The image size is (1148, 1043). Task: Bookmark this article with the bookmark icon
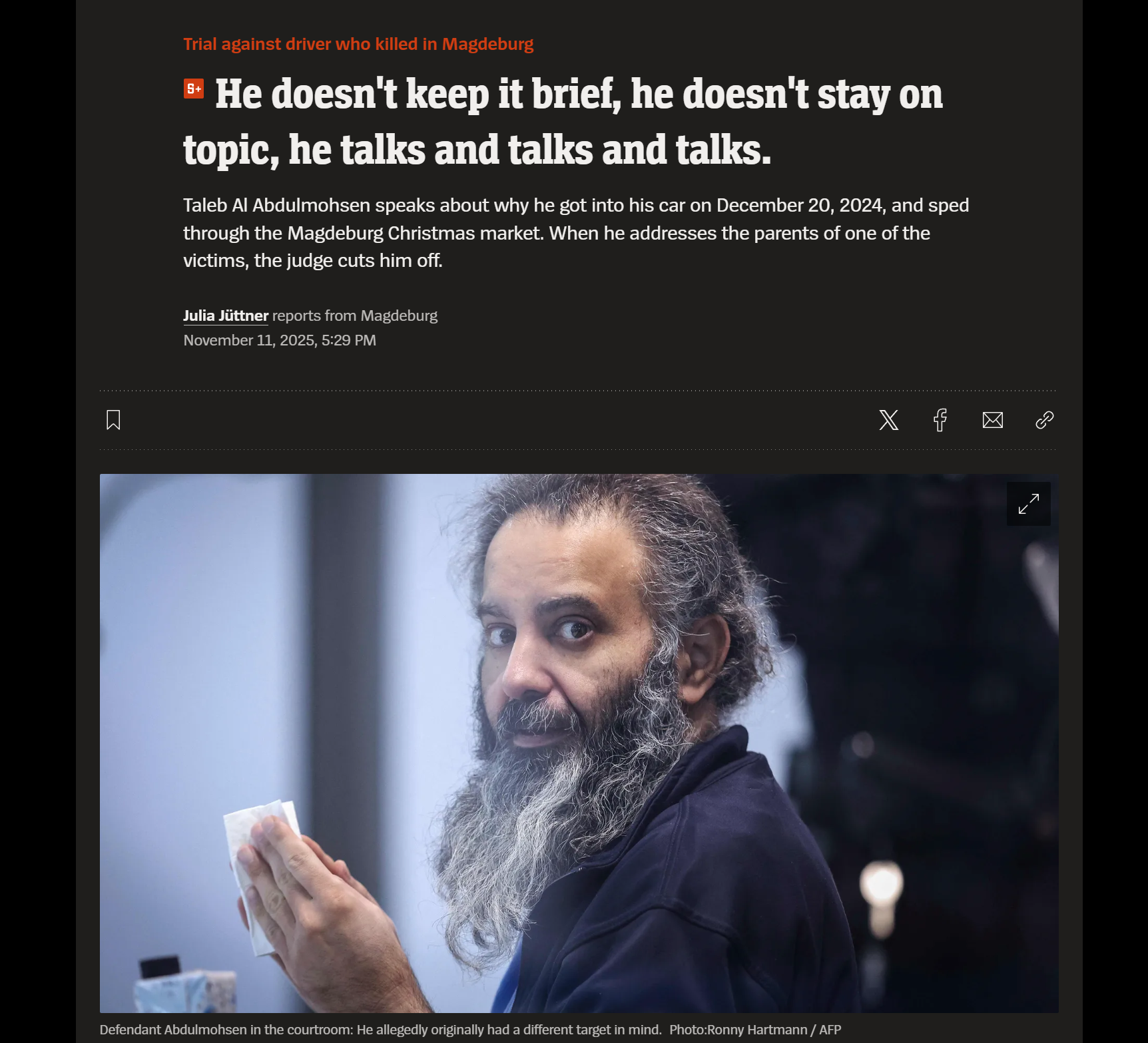[x=113, y=420]
